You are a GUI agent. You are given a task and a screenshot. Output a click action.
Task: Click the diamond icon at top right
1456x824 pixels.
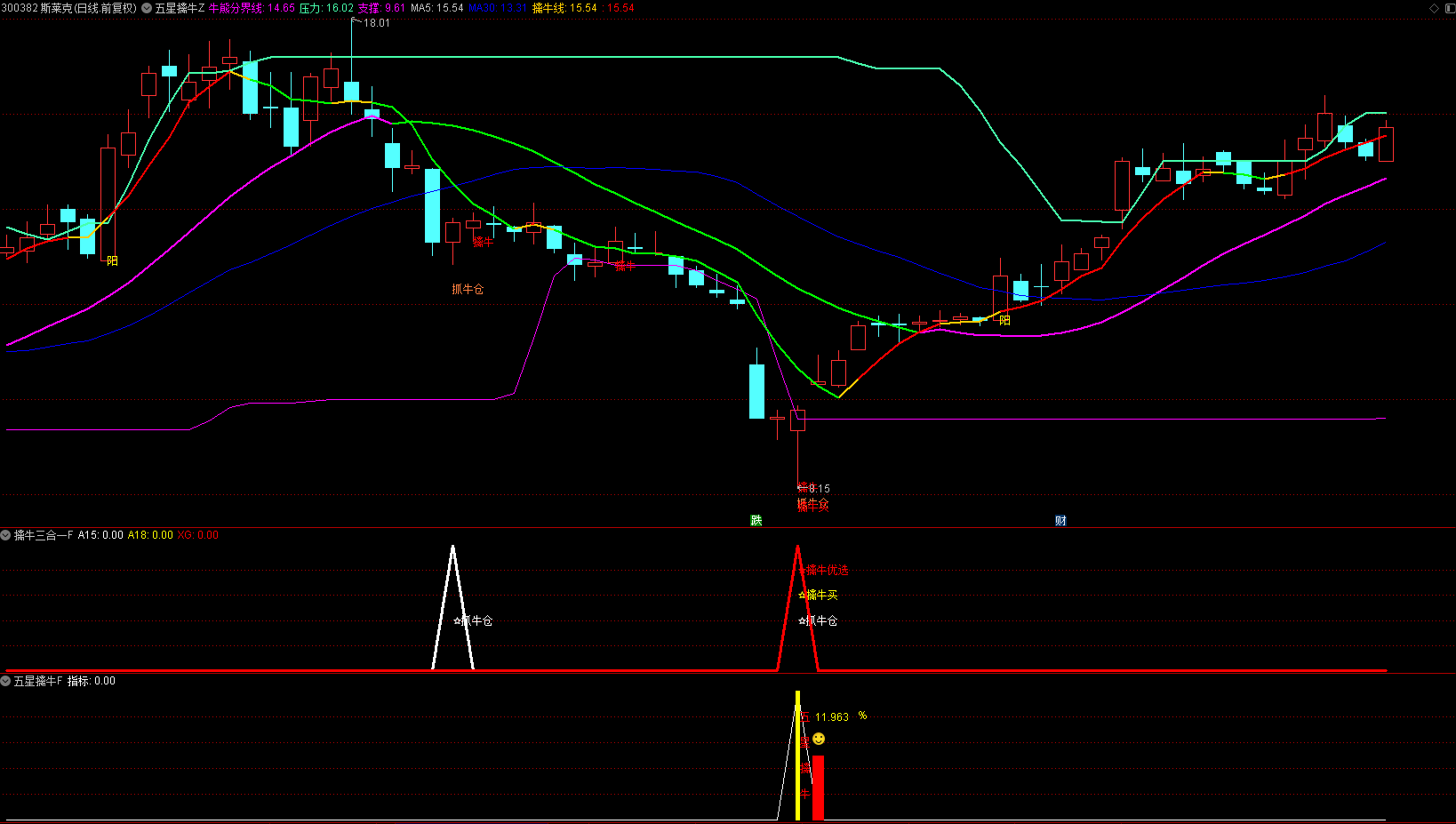1433,8
